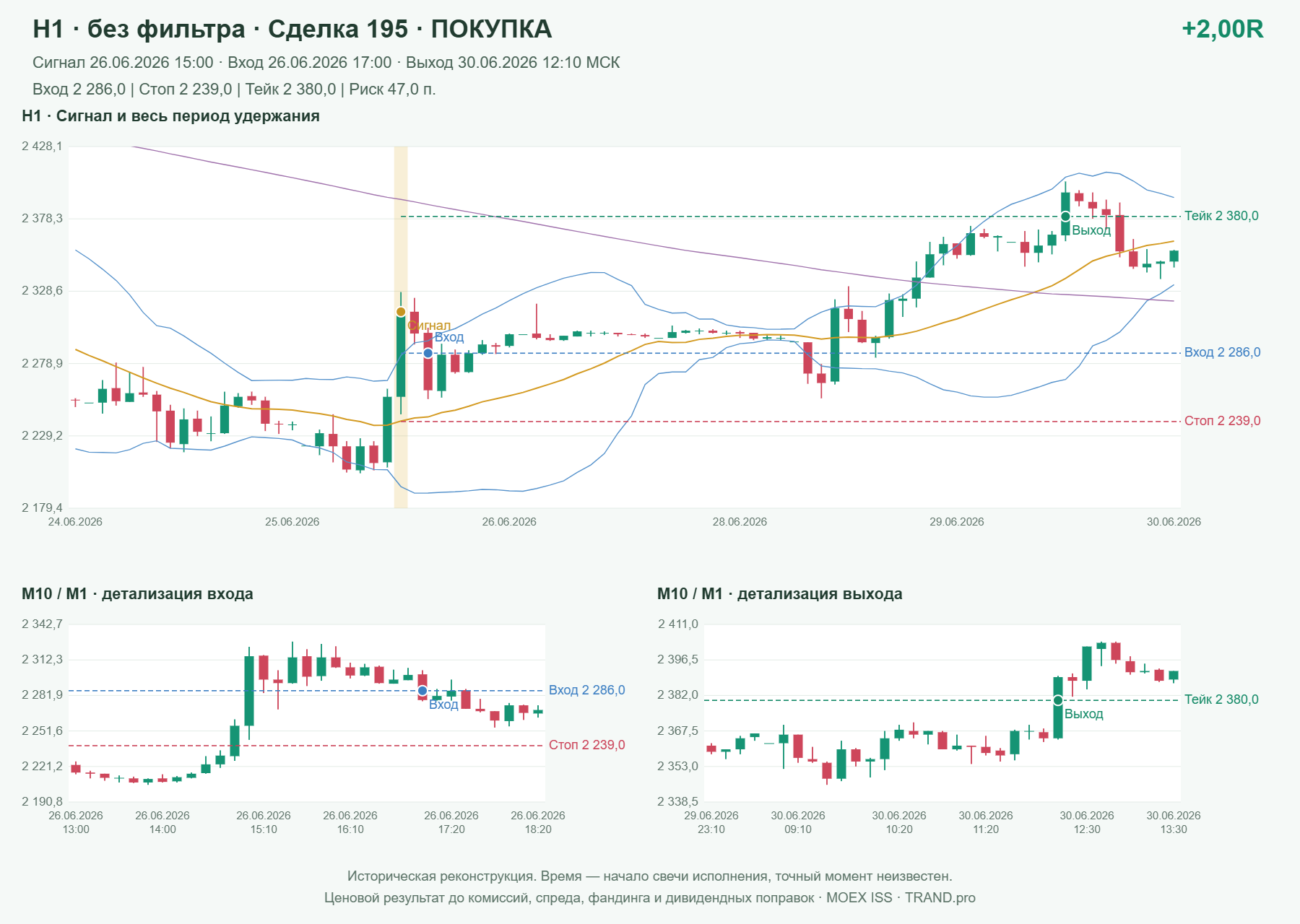Click the 'Вход 2 286,0' label in the entry detail chart
The width and height of the screenshot is (1300, 924).
(586, 690)
